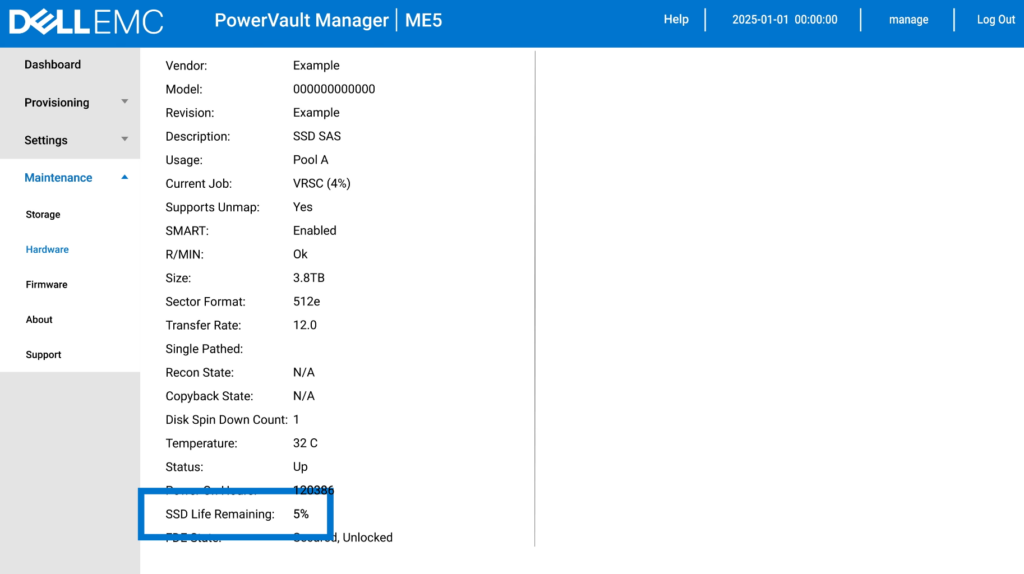Click the system date and time
This screenshot has height=574, width=1024.
coord(784,20)
